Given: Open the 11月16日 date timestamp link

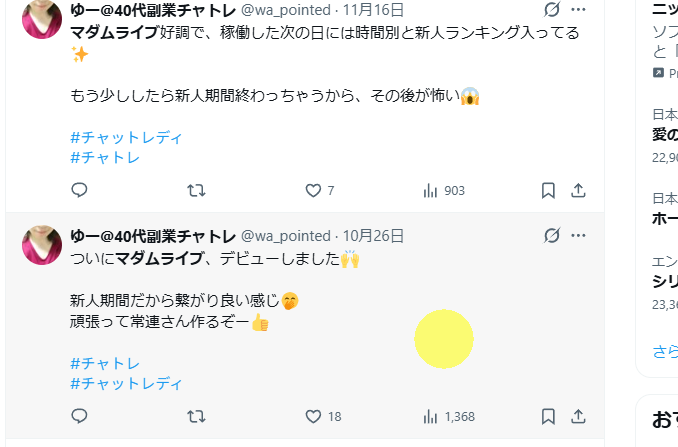Looking at the screenshot, I should 374,10.
